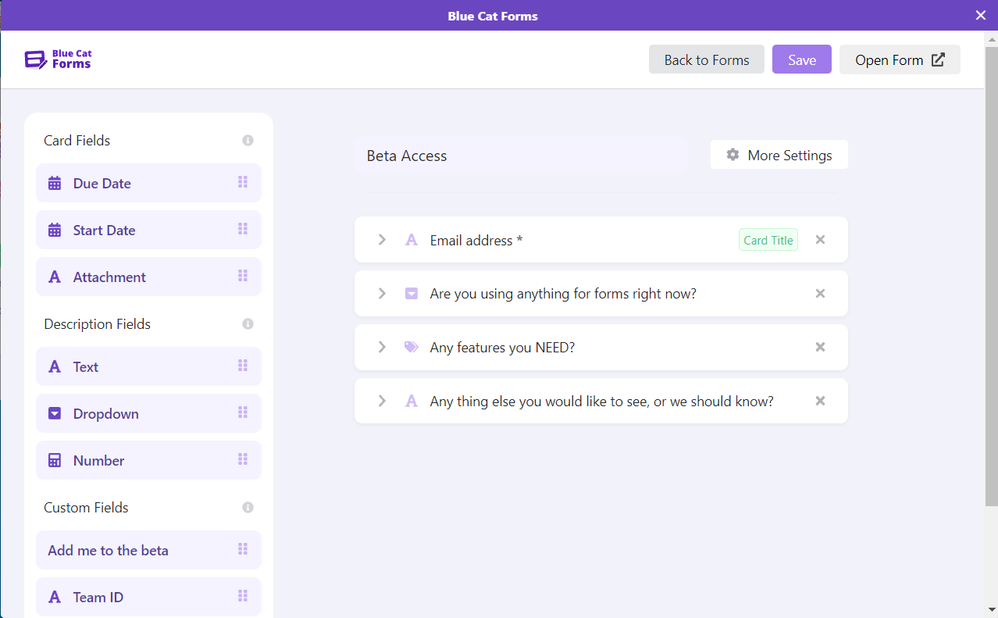Edit the Beta Access form title
Viewport: 998px width, 618px height.
[x=520, y=155]
